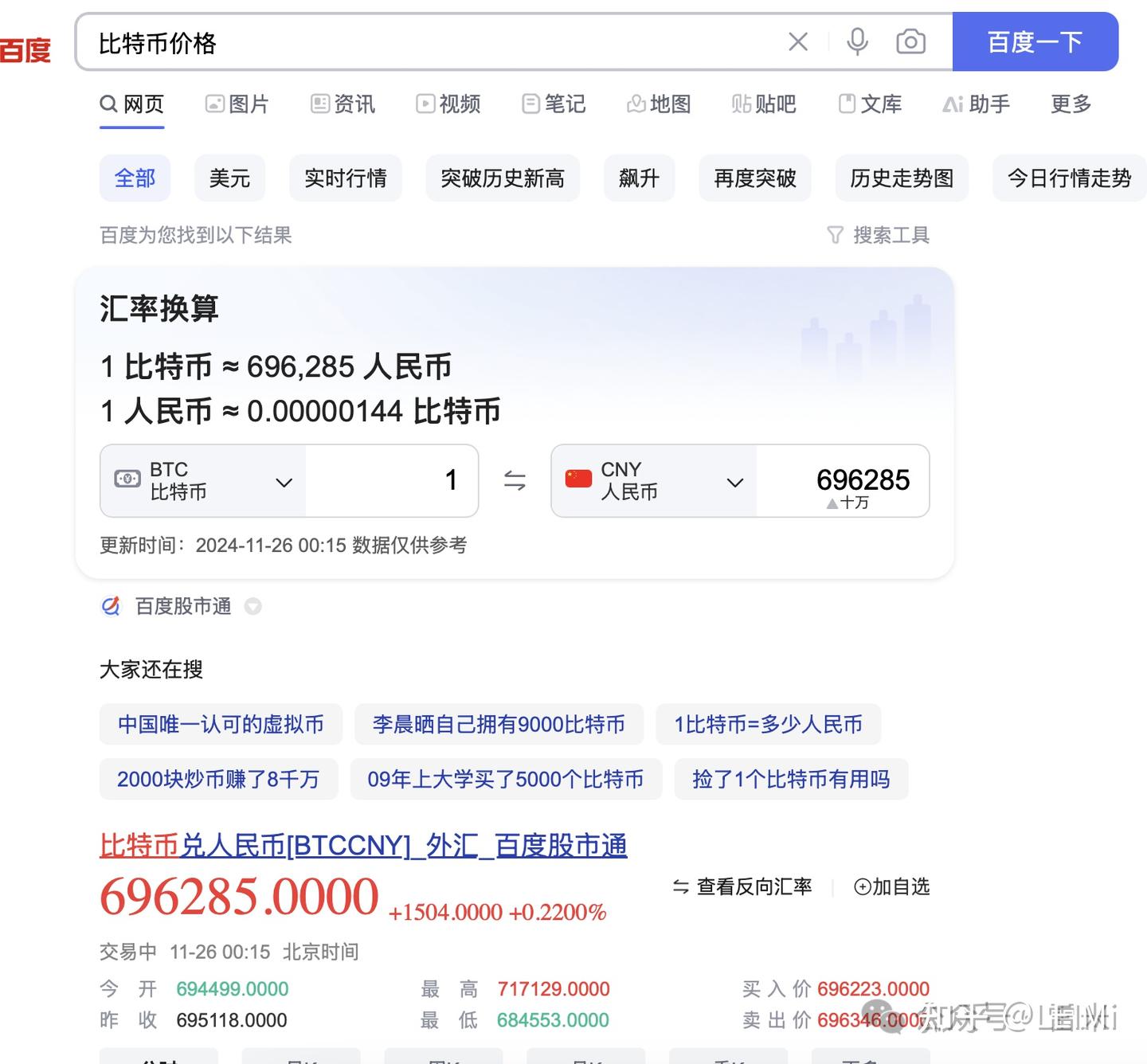The height and width of the screenshot is (1064, 1147).
Task: Switch to the 视频 tab
Action: (x=448, y=104)
